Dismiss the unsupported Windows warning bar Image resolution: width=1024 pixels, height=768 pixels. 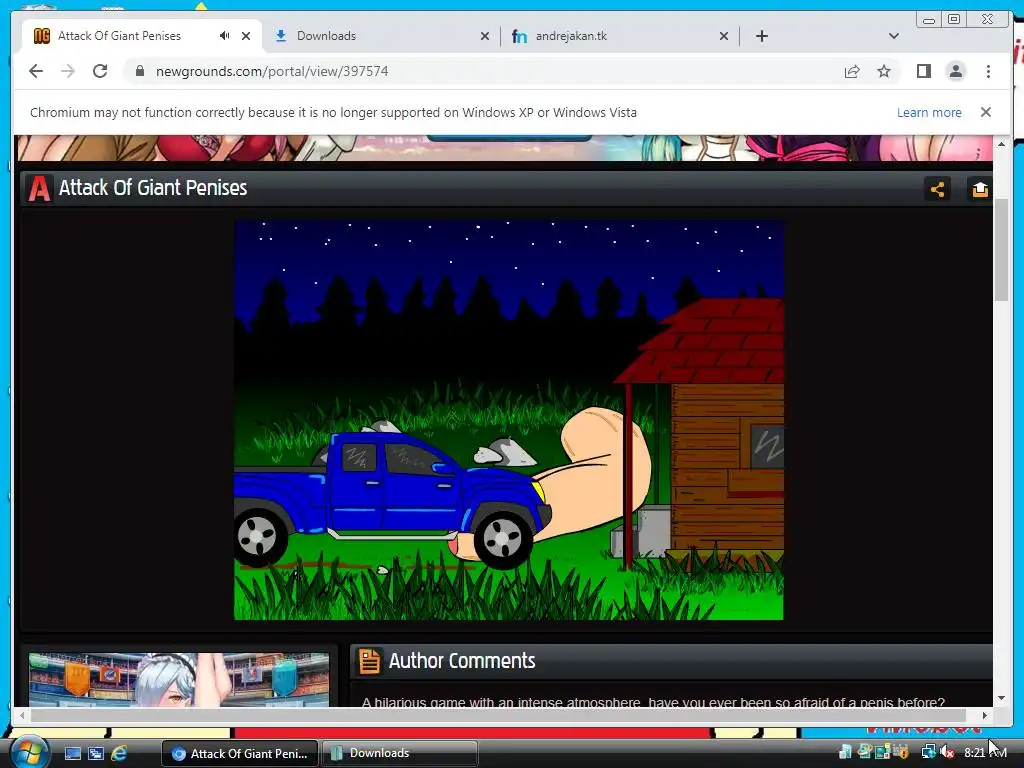pyautogui.click(x=986, y=112)
